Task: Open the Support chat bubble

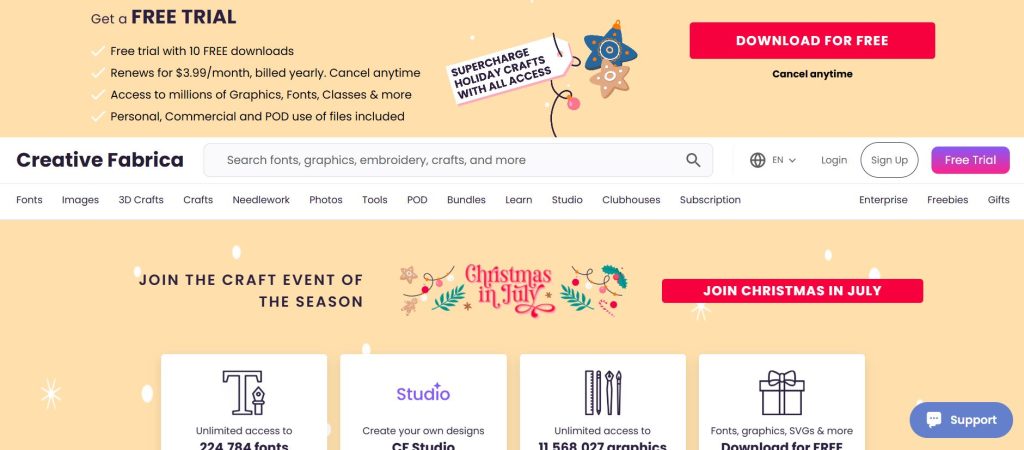Action: click(961, 420)
